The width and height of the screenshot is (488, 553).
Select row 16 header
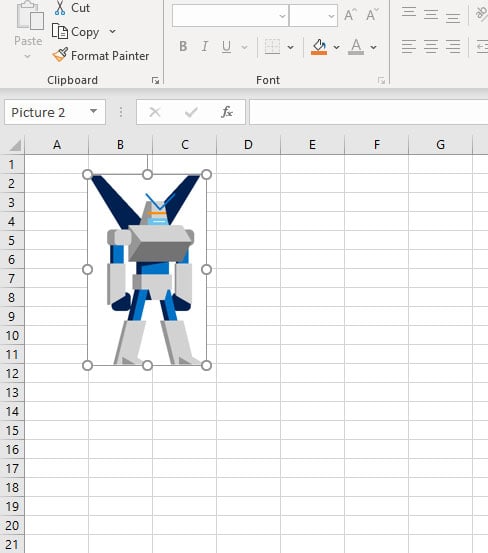coord(12,449)
